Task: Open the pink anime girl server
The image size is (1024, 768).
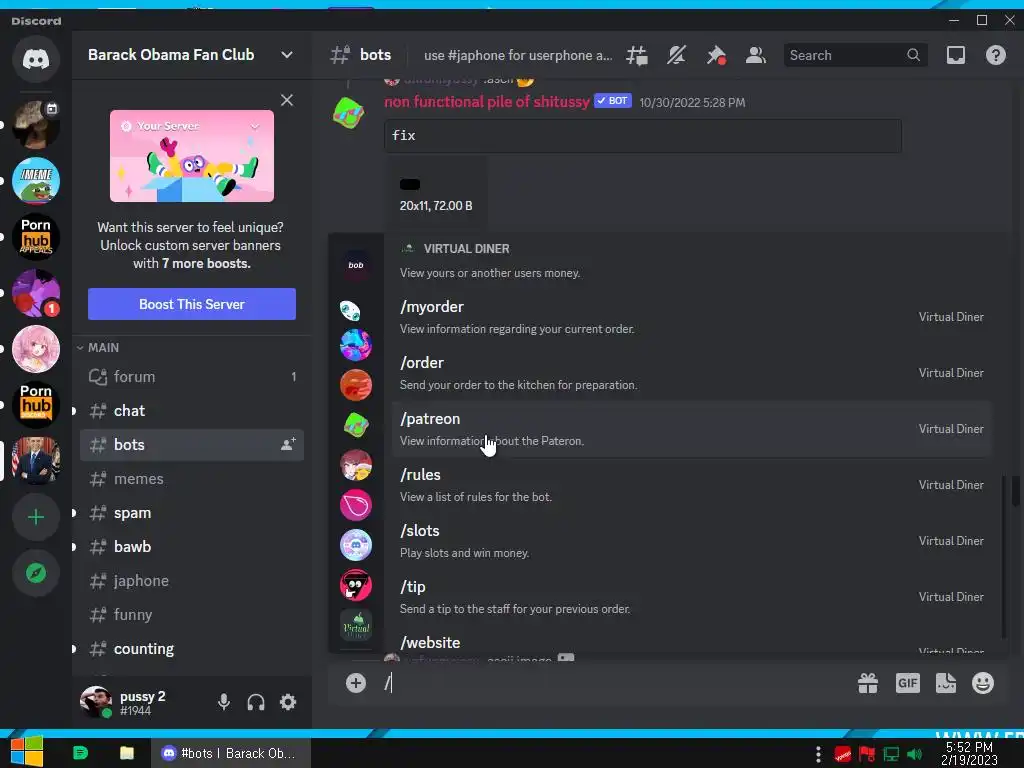Action: click(x=36, y=349)
